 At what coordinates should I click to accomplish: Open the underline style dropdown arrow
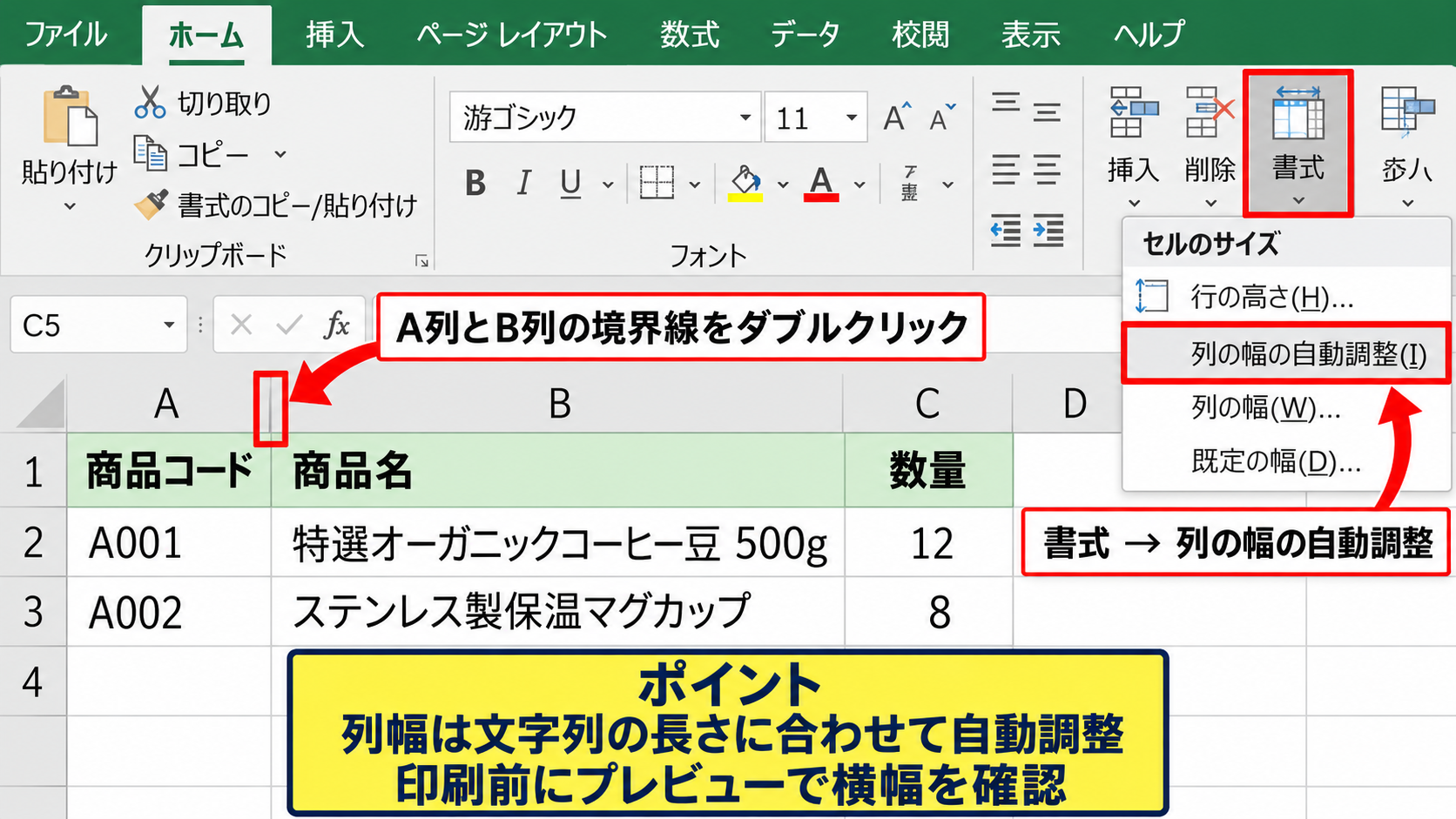pyautogui.click(x=608, y=185)
